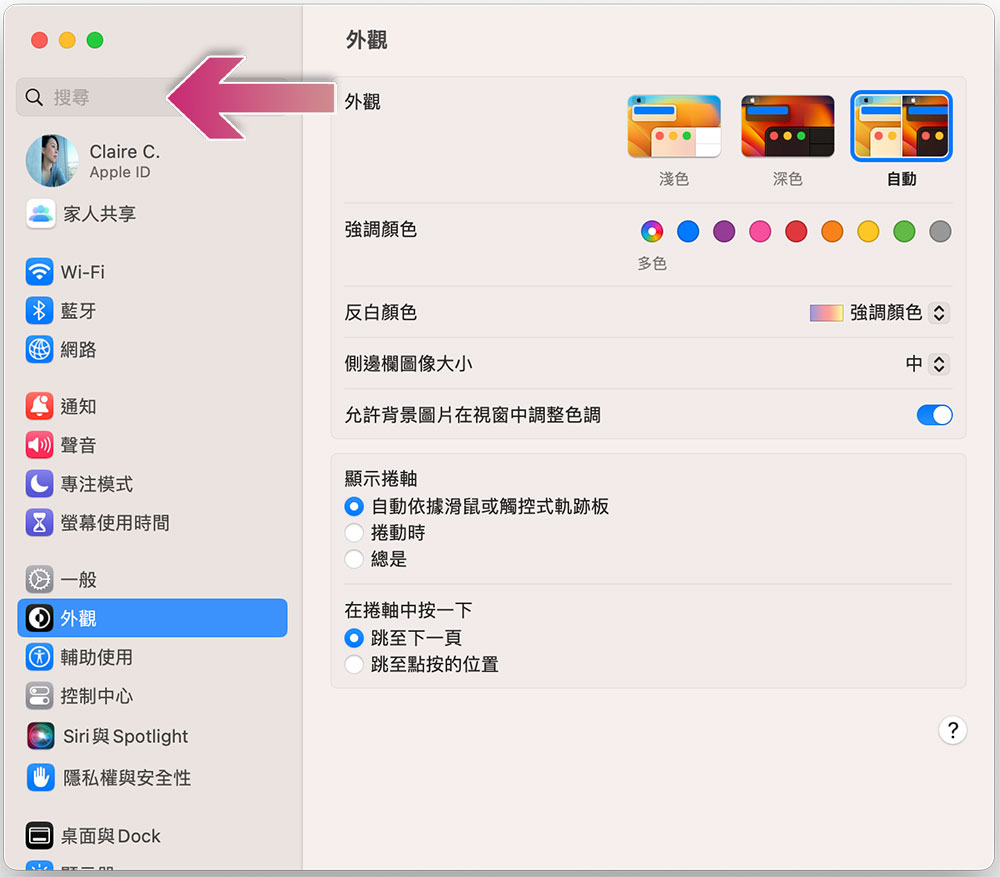Select 跳至下一頁 radio option
Image resolution: width=1000 pixels, height=877 pixels.
pos(354,638)
